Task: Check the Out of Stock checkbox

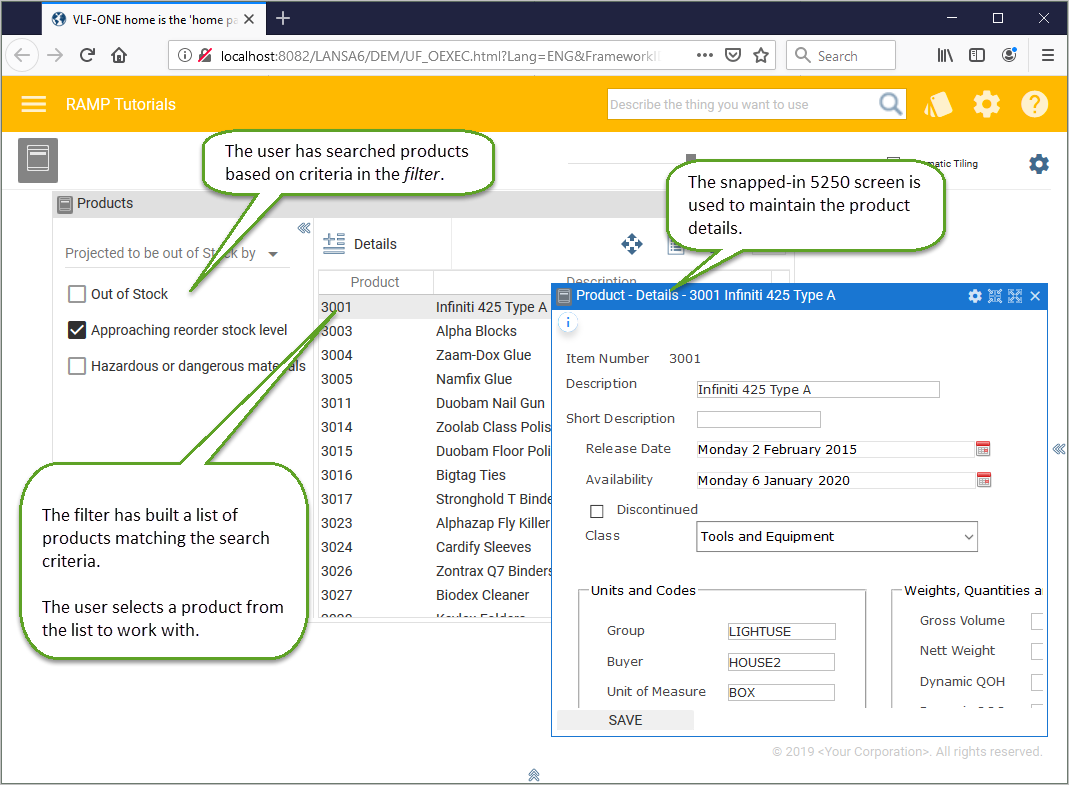Action: tap(77, 294)
